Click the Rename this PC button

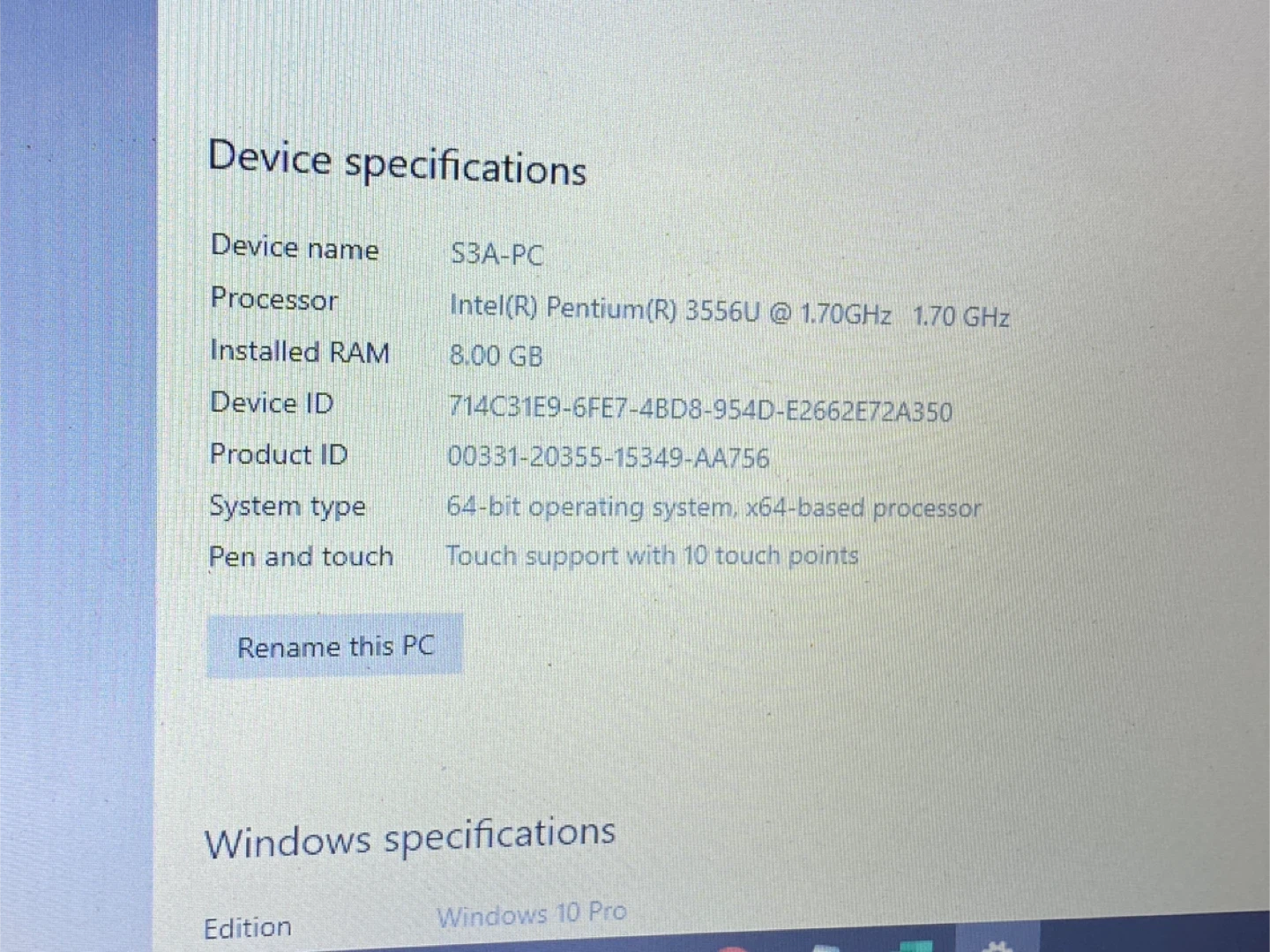coord(334,645)
